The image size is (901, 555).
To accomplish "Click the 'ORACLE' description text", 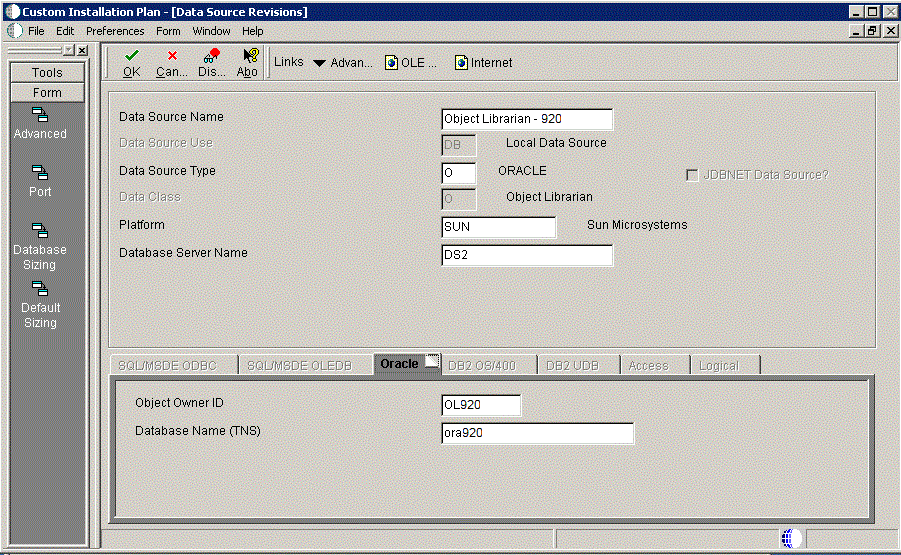I will 522,171.
